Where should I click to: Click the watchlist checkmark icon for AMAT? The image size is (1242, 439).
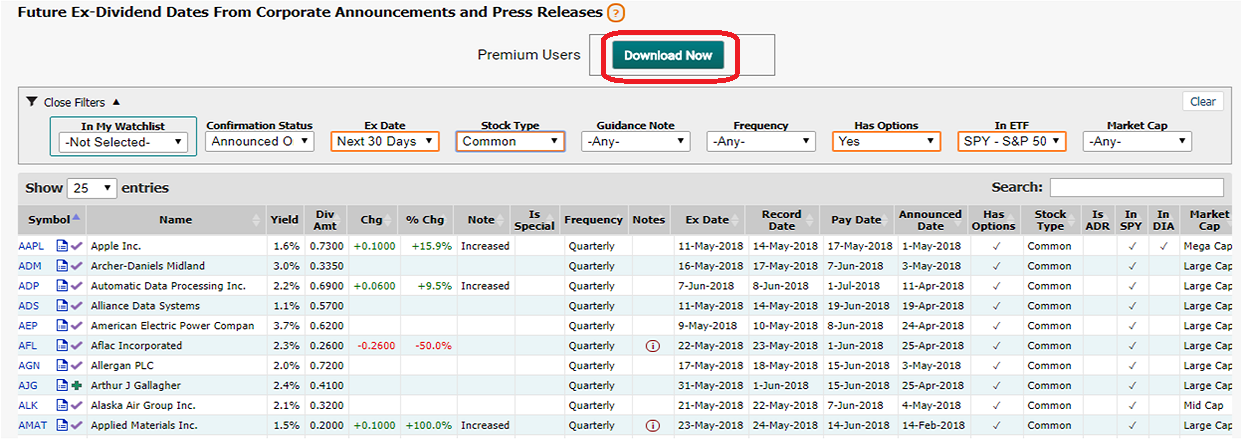(76, 426)
